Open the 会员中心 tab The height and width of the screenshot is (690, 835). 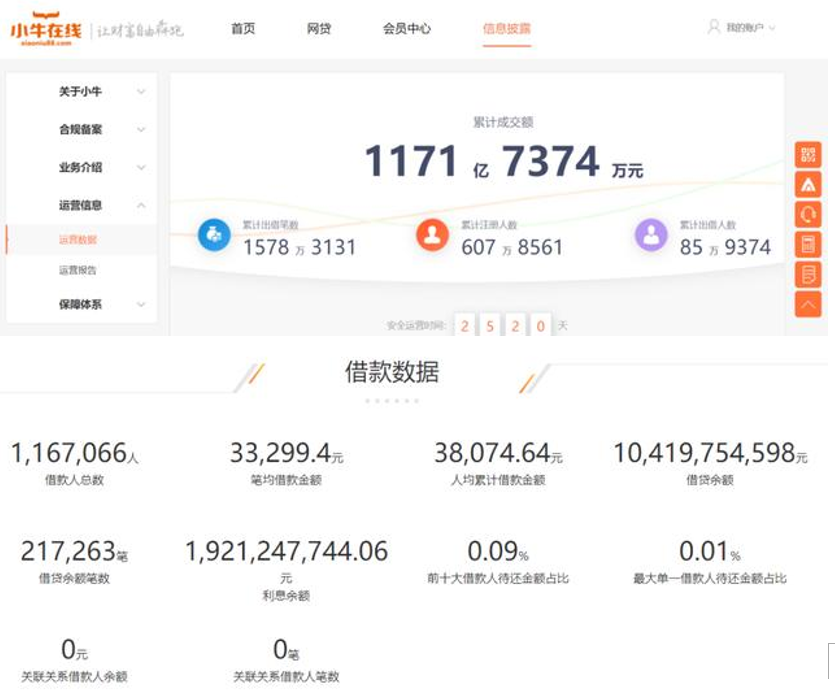pyautogui.click(x=407, y=29)
